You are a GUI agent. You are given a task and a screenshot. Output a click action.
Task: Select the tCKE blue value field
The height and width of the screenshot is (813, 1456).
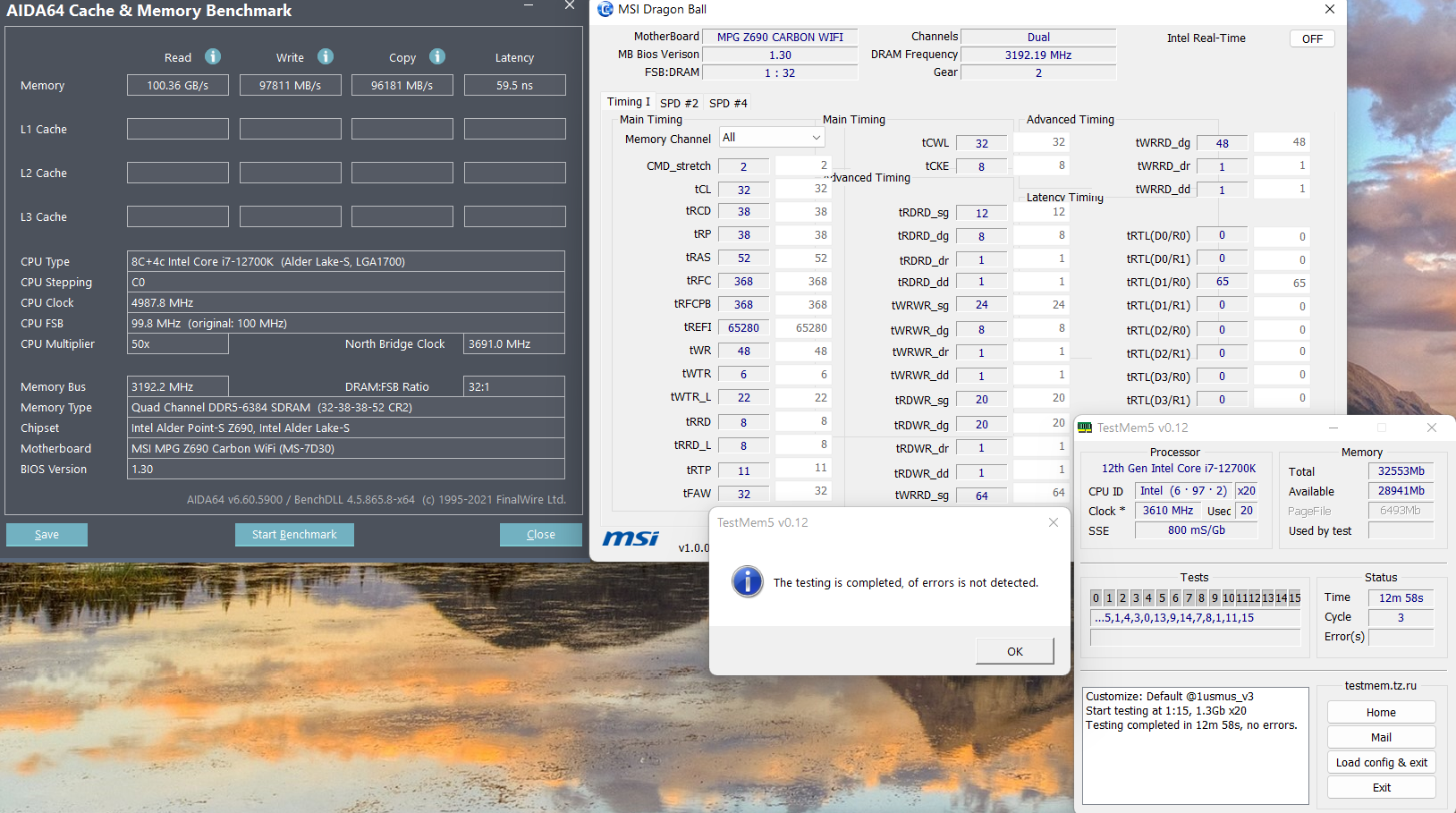(x=981, y=166)
